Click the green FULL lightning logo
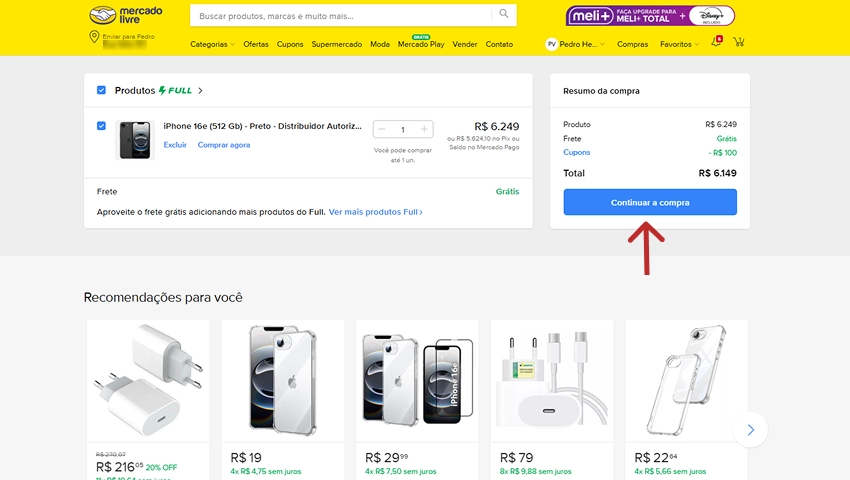 point(175,91)
